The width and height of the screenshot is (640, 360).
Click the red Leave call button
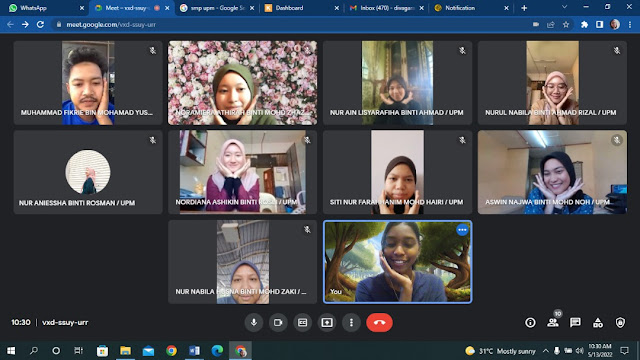[x=379, y=322]
